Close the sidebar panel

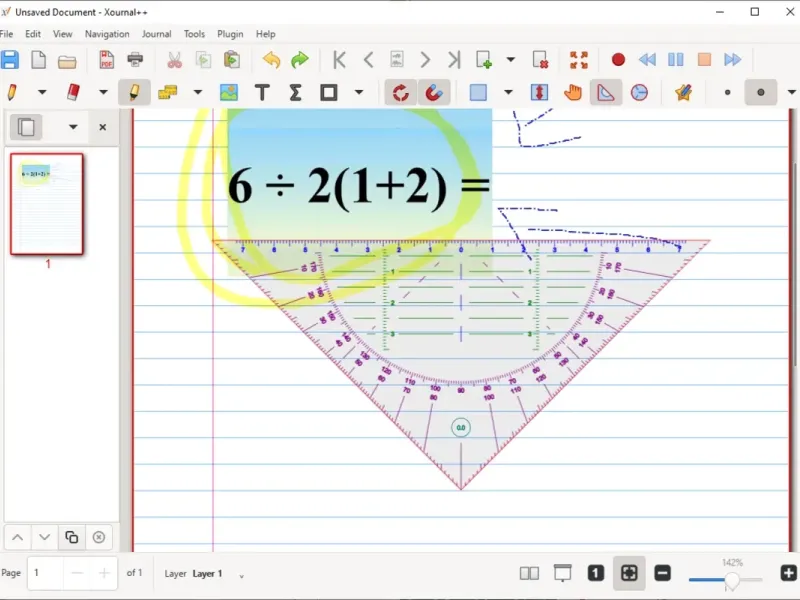tap(103, 127)
